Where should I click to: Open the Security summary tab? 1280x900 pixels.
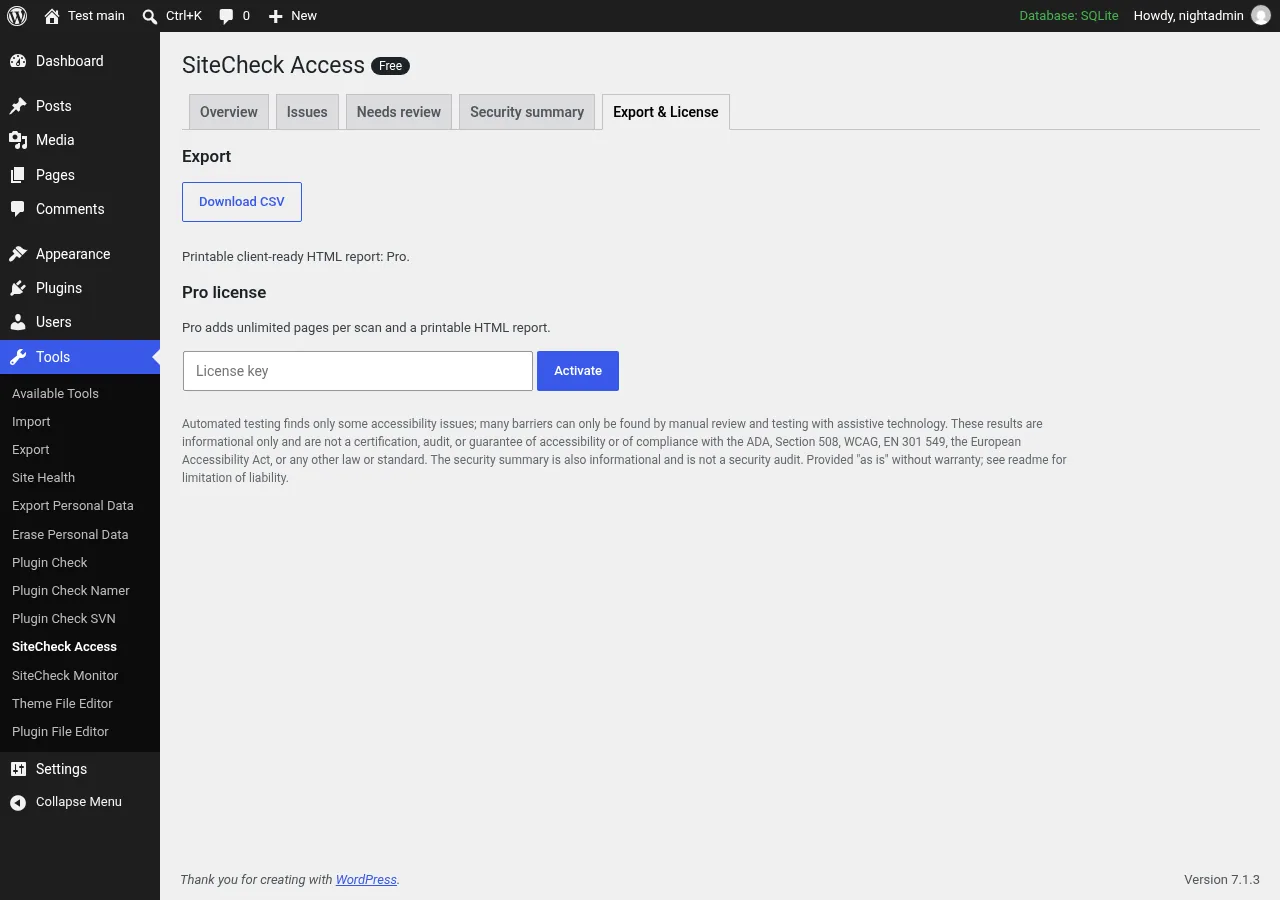[x=527, y=112]
